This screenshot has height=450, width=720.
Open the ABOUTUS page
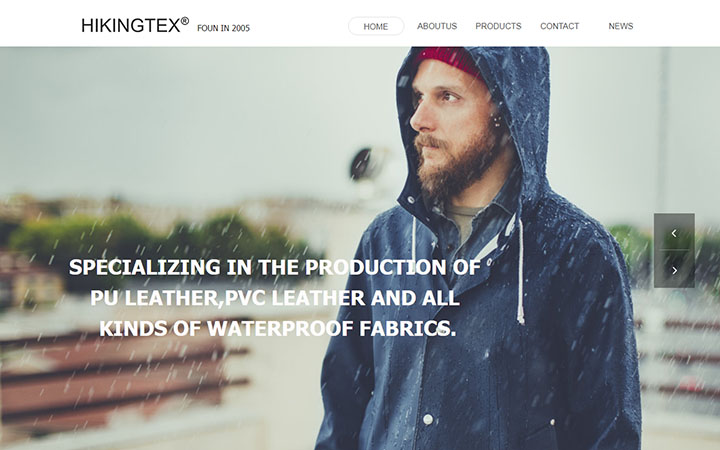437,26
